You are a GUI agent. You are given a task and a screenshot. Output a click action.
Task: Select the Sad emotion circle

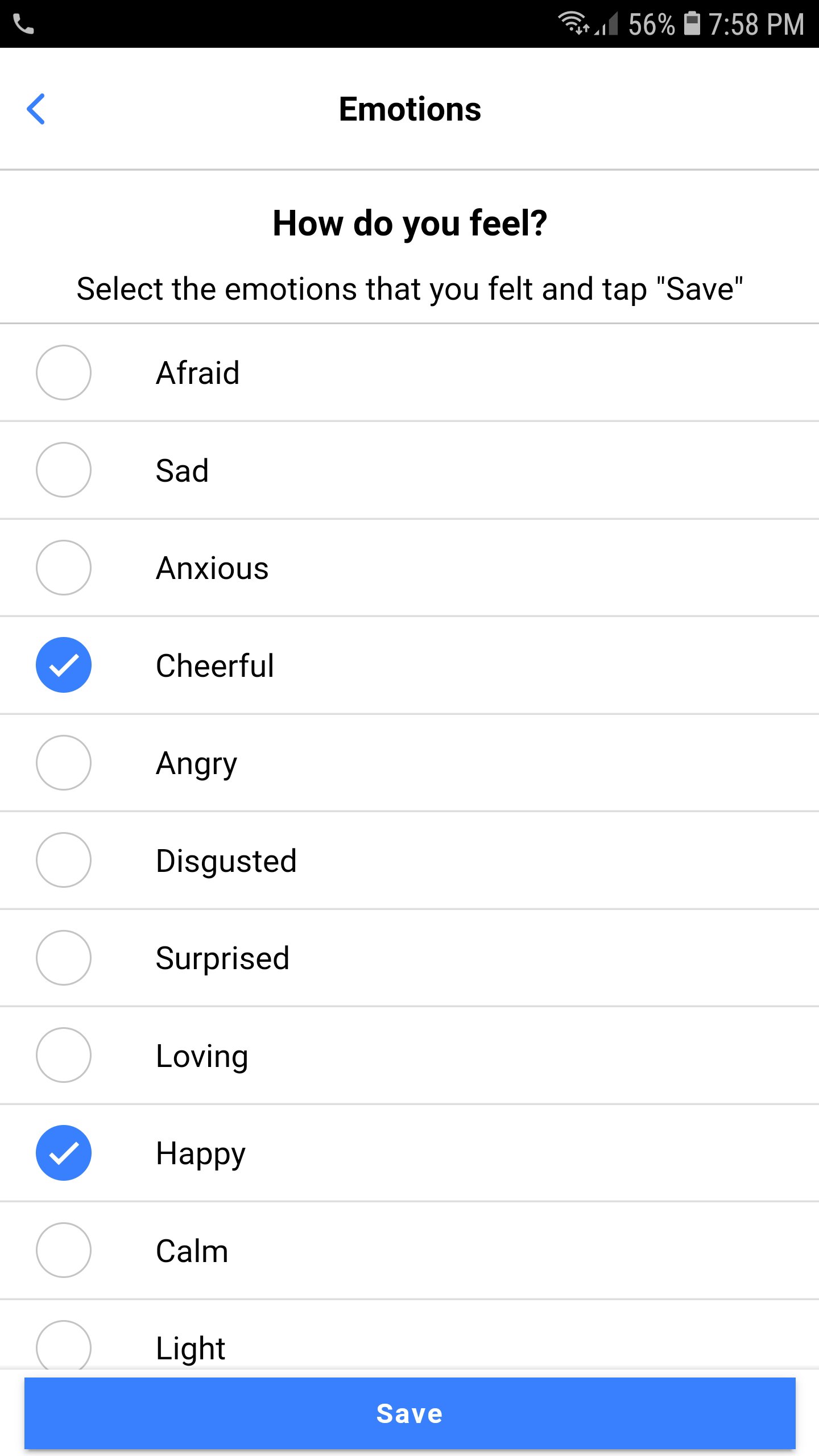point(64,470)
